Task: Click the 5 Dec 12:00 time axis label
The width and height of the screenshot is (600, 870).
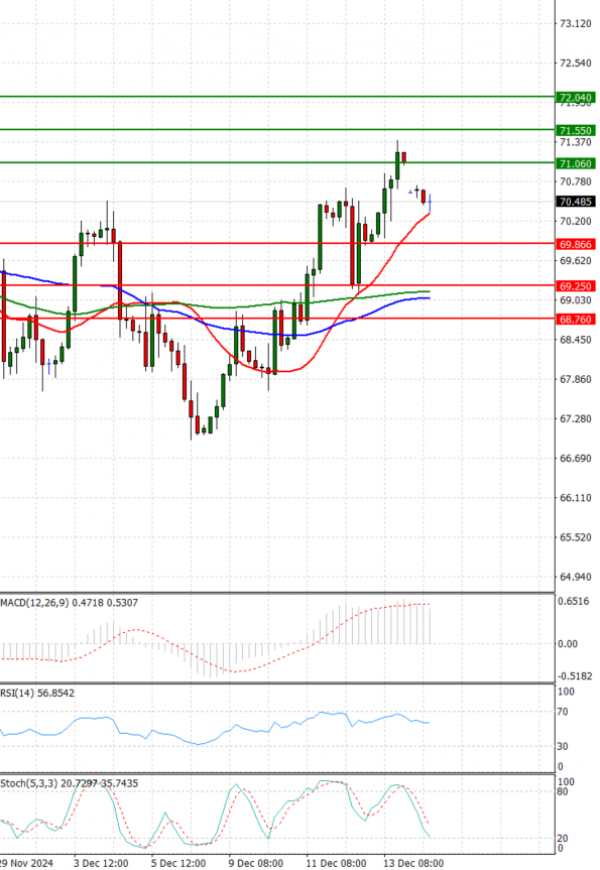Action: coord(178,863)
